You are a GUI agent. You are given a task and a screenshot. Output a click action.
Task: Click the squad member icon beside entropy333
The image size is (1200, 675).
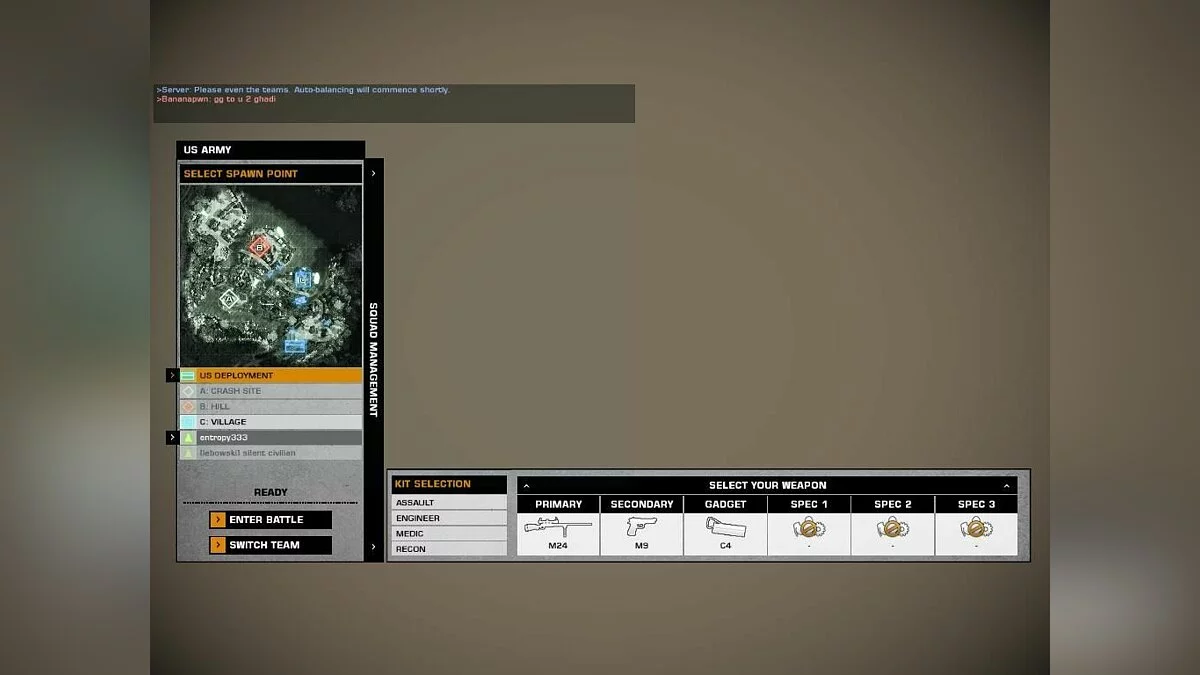coord(190,437)
